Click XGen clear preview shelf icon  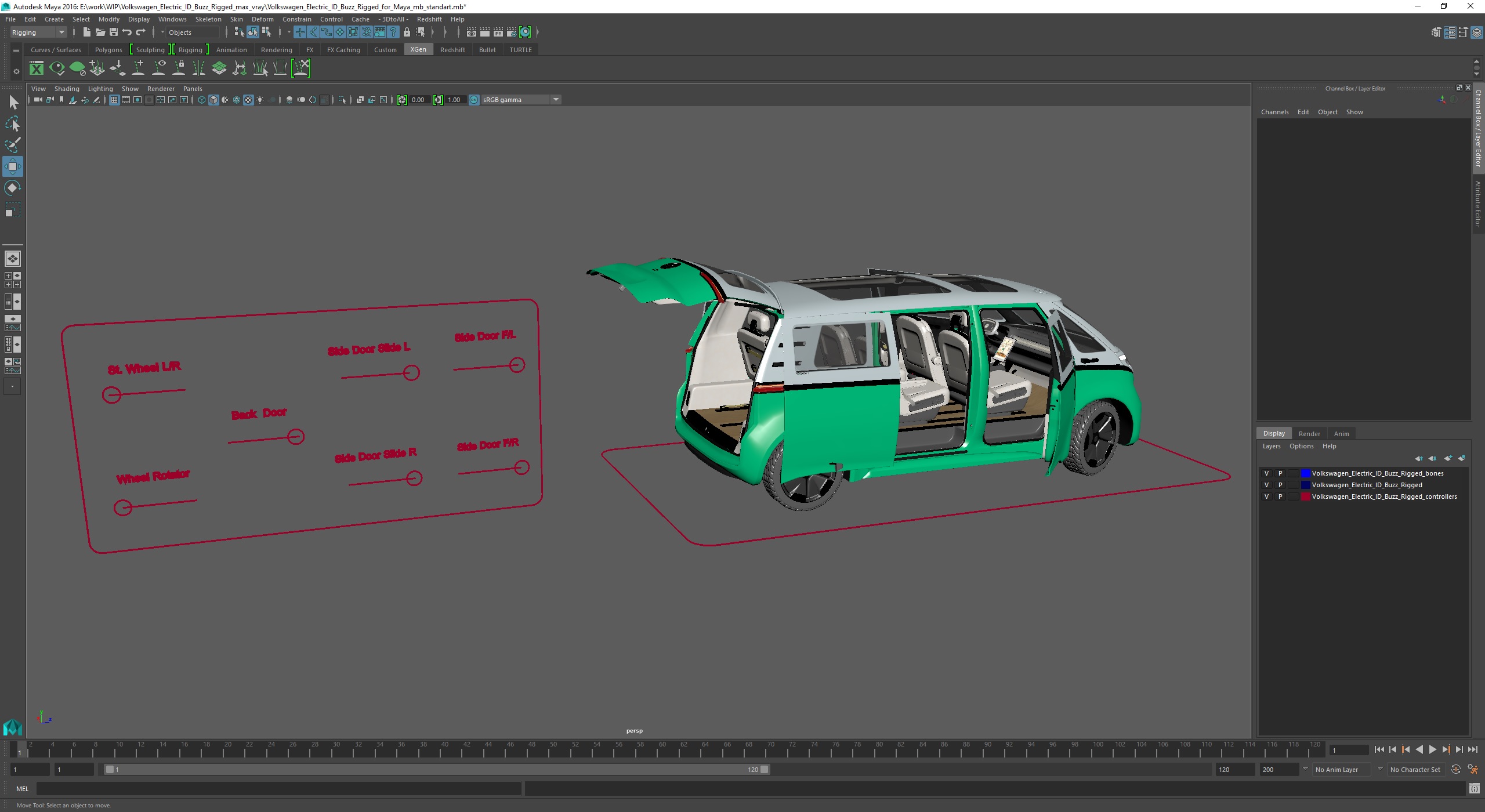coord(77,68)
